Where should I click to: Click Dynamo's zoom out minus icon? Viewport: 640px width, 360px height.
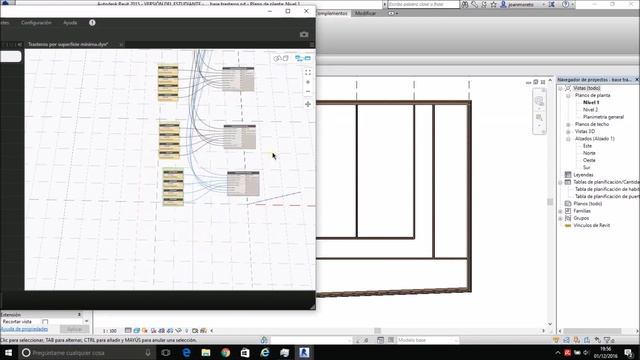click(308, 91)
